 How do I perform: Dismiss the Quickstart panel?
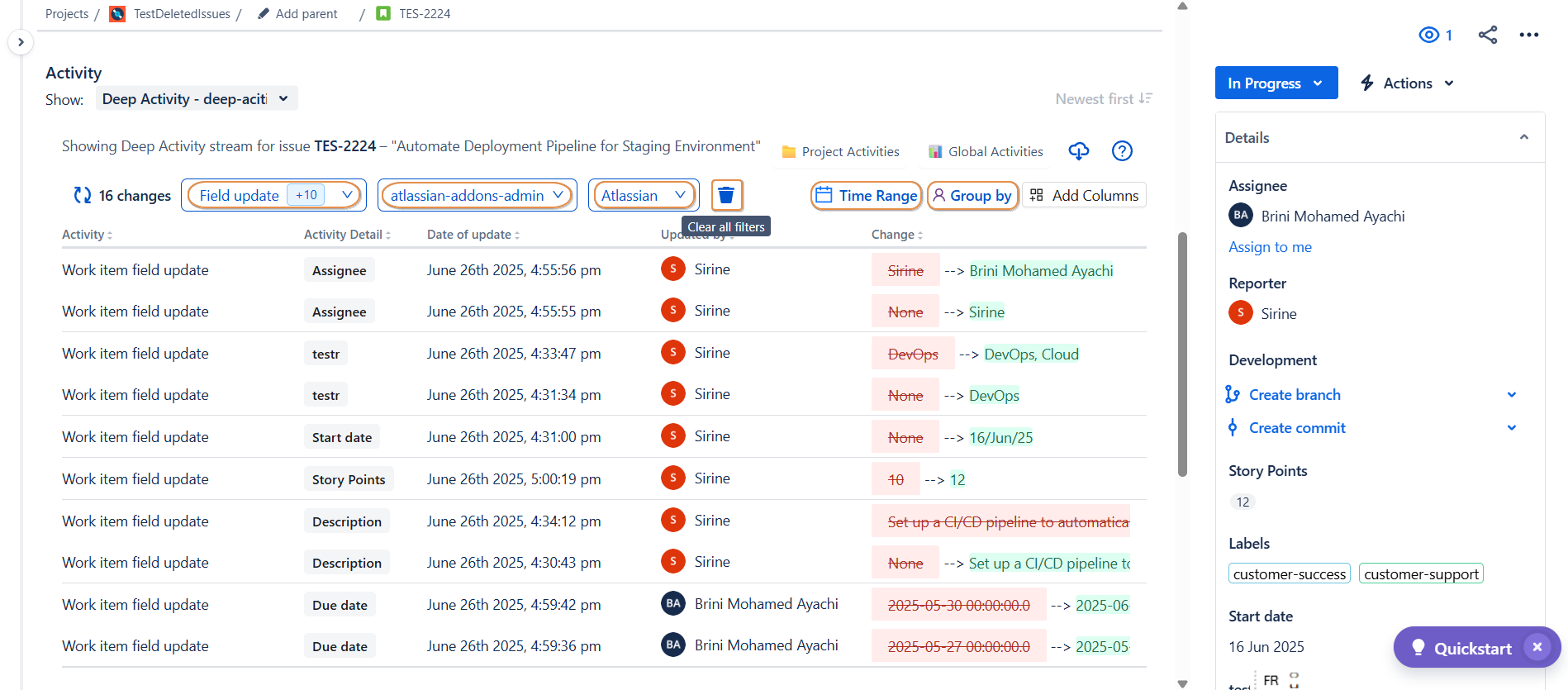[x=1537, y=647]
